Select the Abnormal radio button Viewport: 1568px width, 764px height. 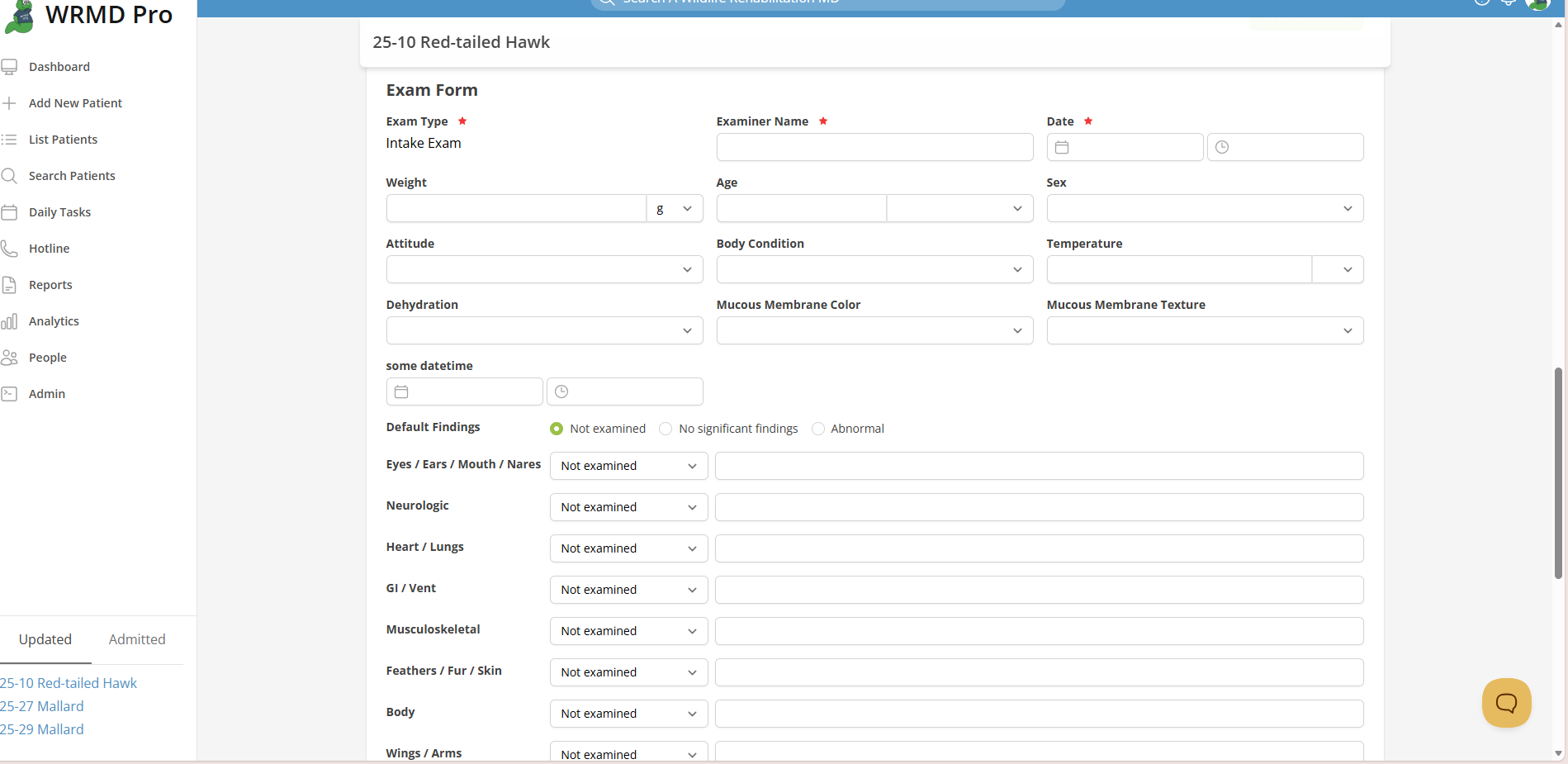point(818,429)
